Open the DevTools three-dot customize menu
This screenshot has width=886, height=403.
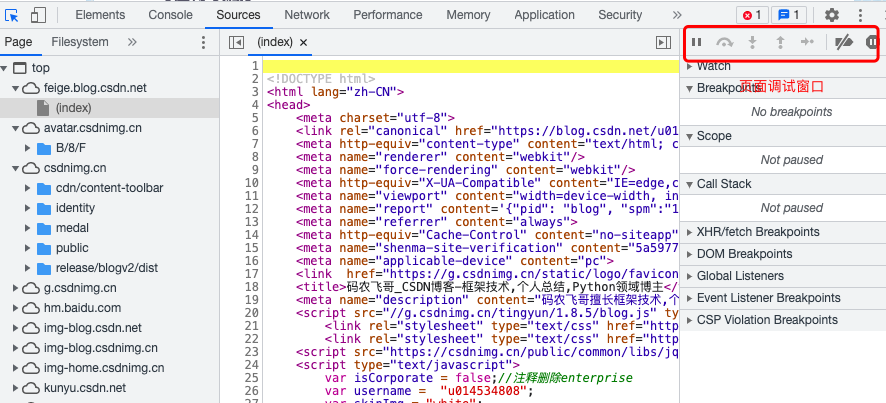tap(861, 15)
